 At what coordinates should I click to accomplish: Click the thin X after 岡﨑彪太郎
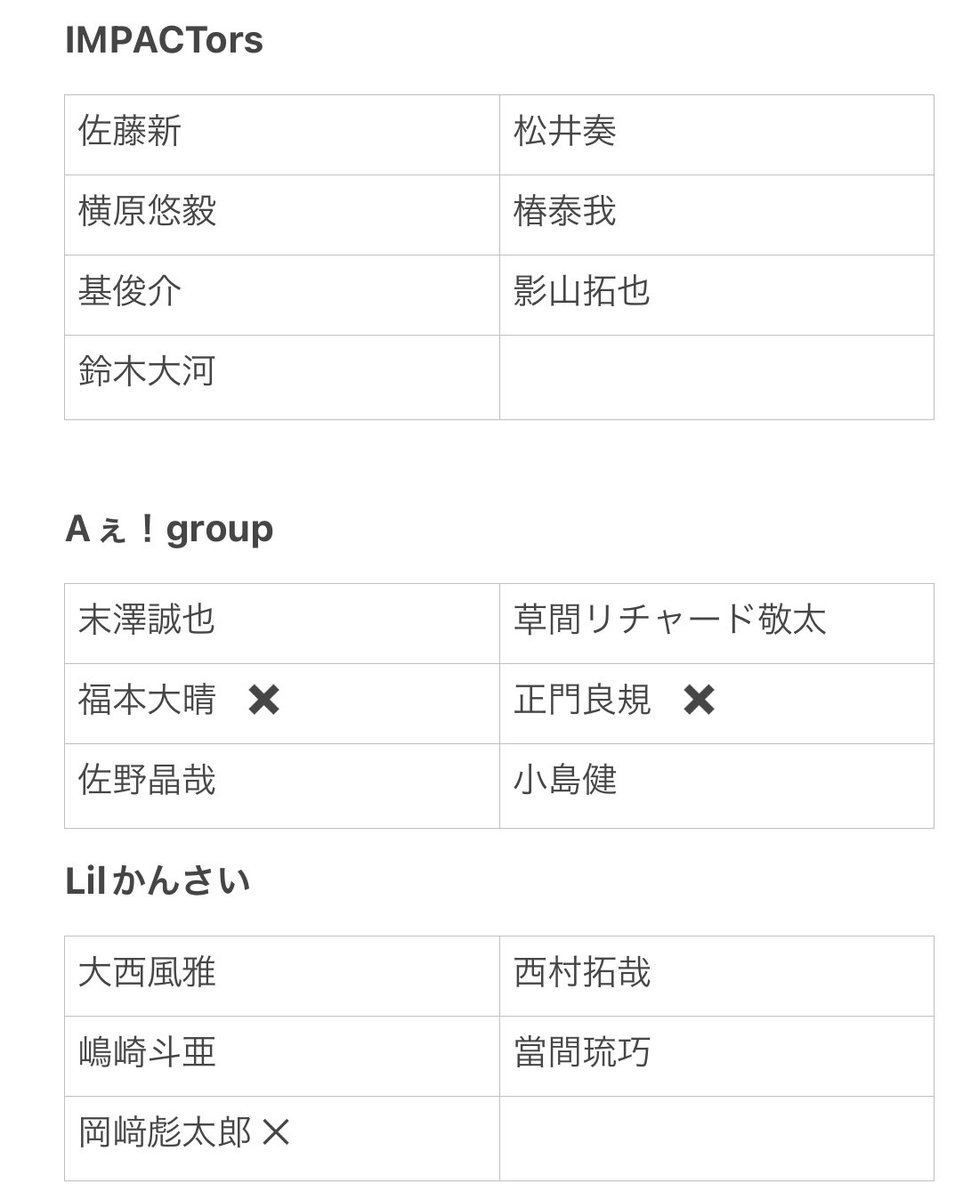pyautogui.click(x=276, y=1133)
